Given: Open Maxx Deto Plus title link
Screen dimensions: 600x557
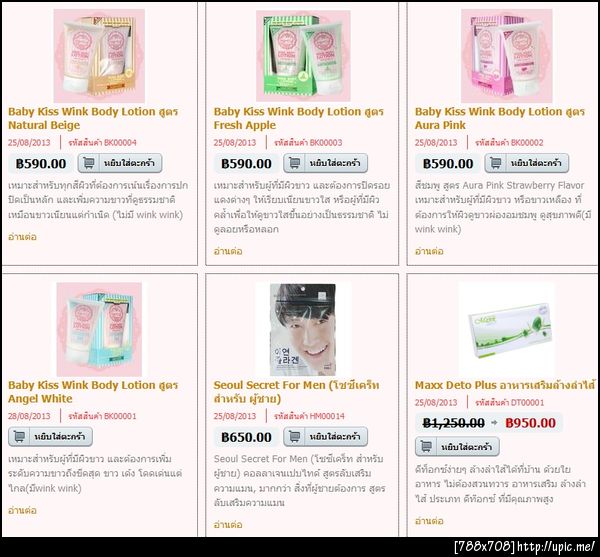Looking at the screenshot, I should click(505, 385).
